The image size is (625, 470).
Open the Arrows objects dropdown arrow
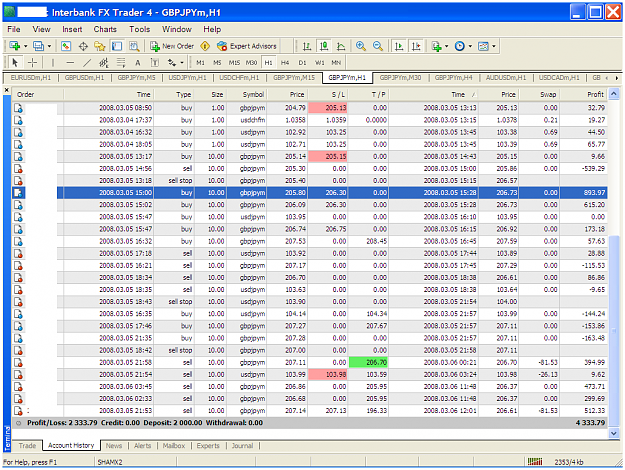coord(182,63)
